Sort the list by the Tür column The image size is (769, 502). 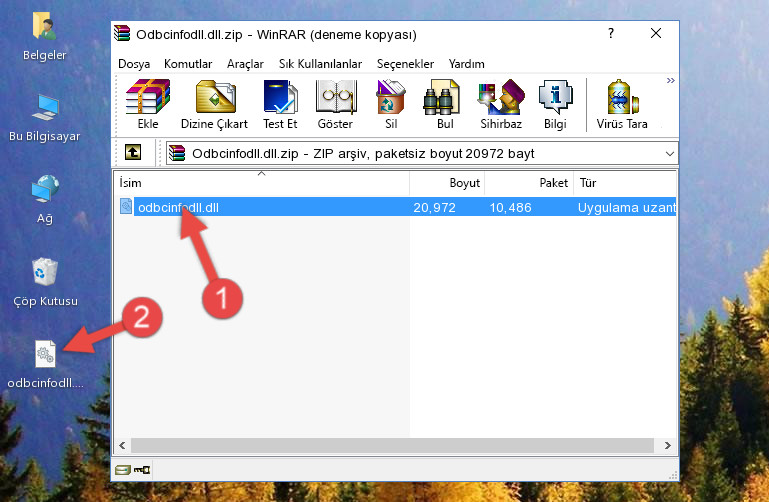coord(625,183)
